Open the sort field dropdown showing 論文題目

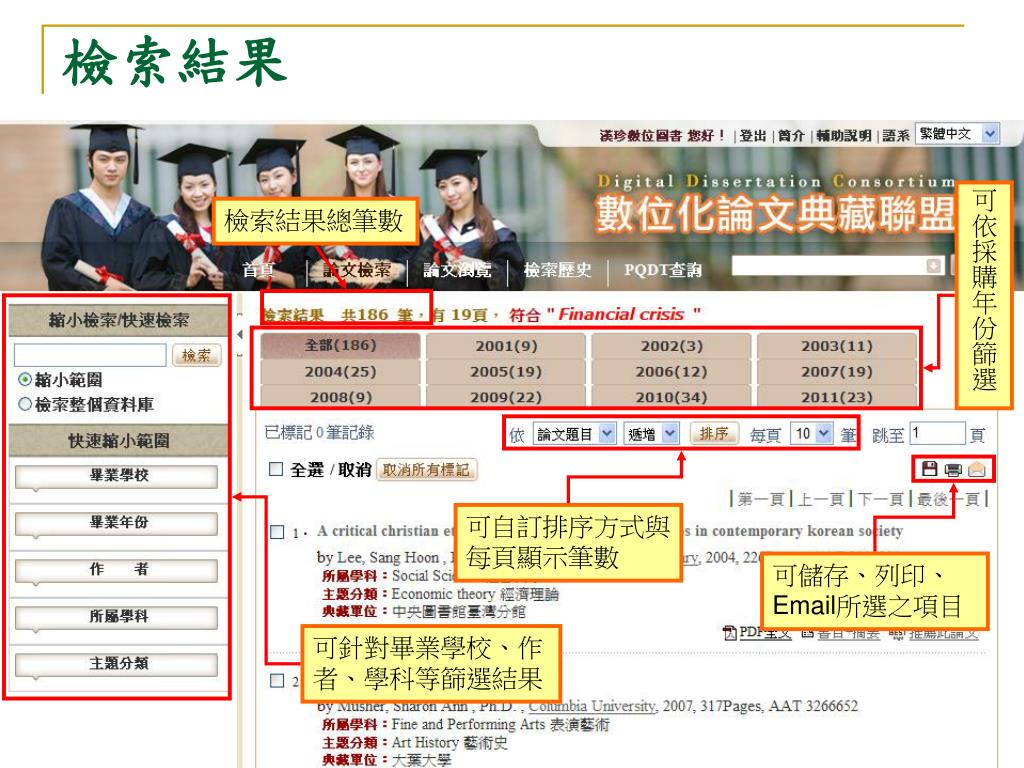pos(574,434)
